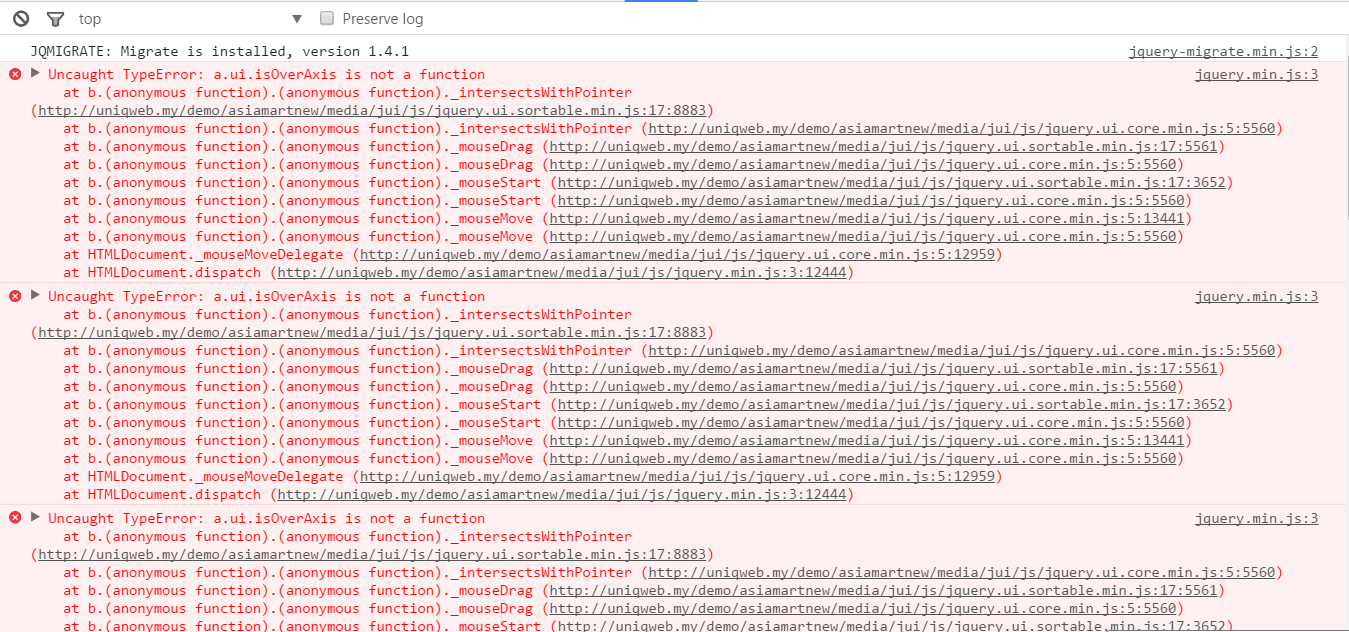Open jquery.min.js:3 link beside the second TypeError
This screenshot has width=1349, height=632.
[x=1256, y=296]
